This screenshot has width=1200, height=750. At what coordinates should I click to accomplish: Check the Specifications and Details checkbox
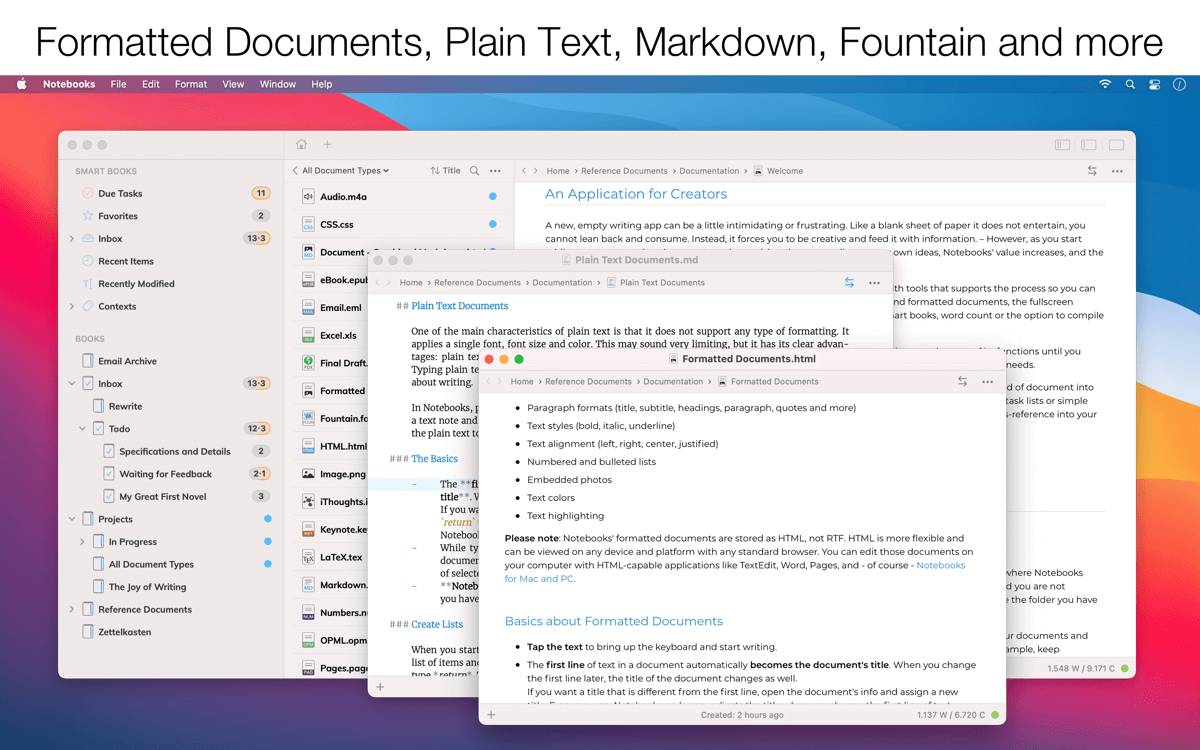click(109, 452)
